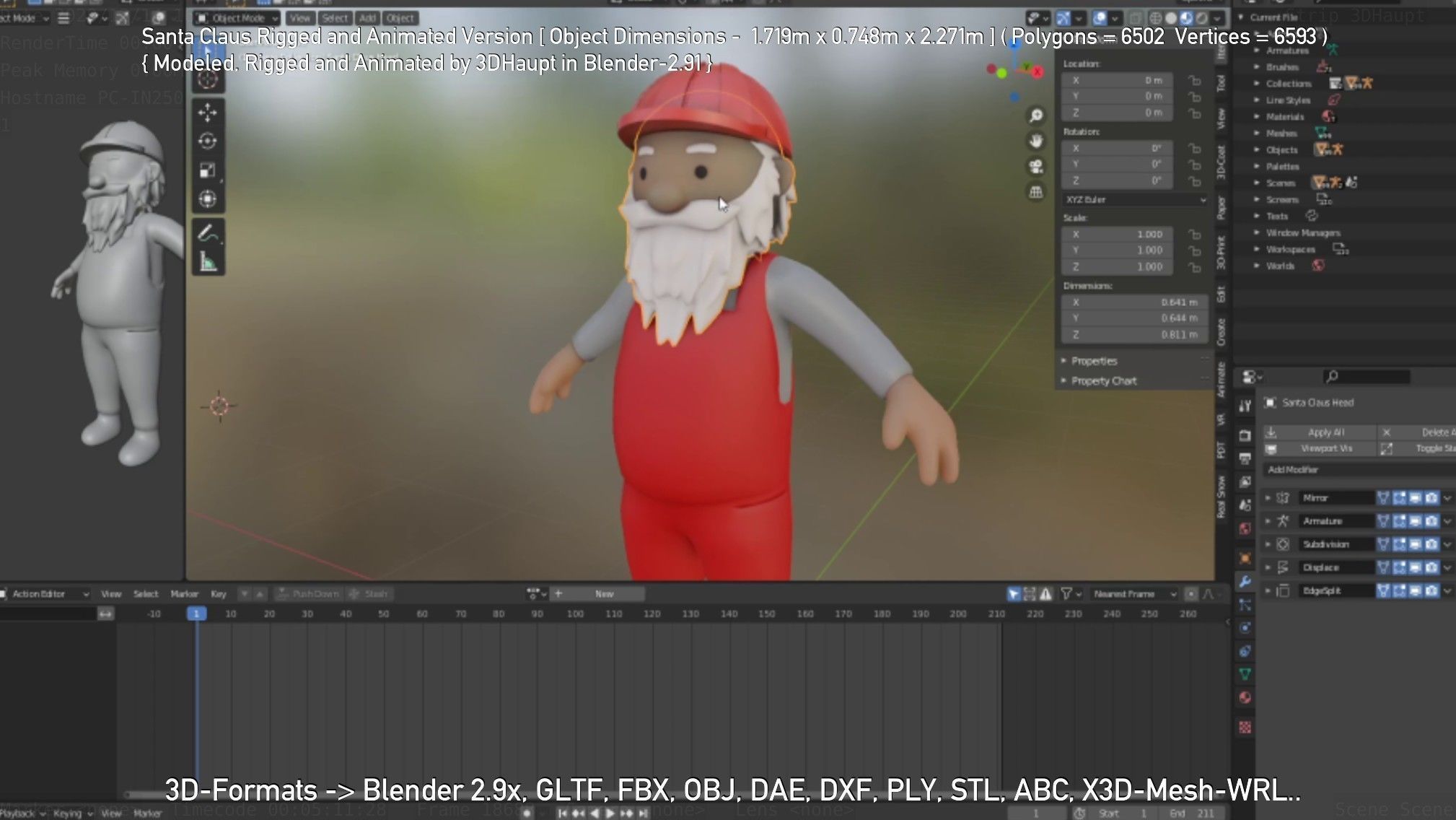The image size is (1456, 820).
Task: Open the Output properties tab icon
Action: [1245, 458]
